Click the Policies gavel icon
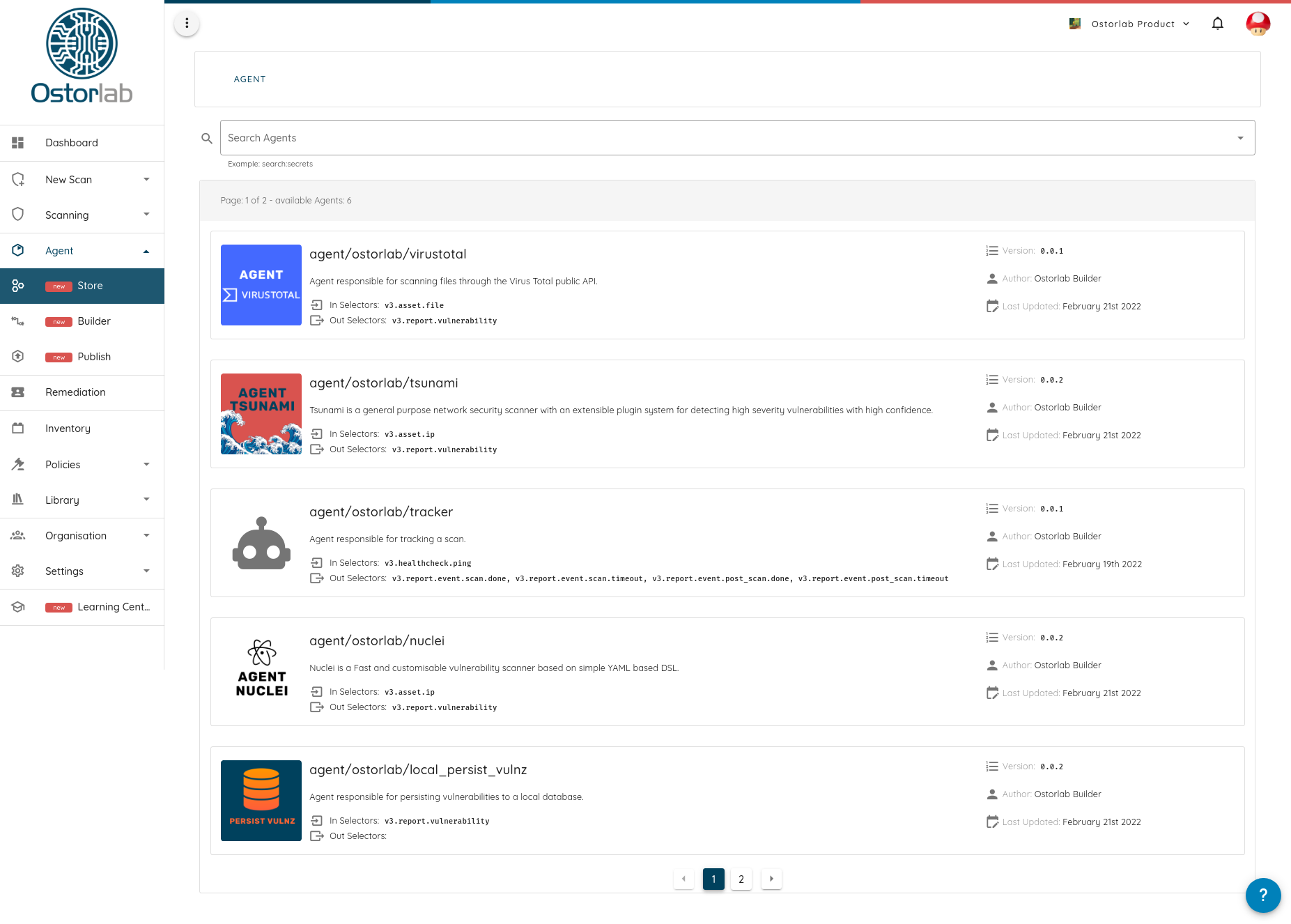 tap(18, 464)
